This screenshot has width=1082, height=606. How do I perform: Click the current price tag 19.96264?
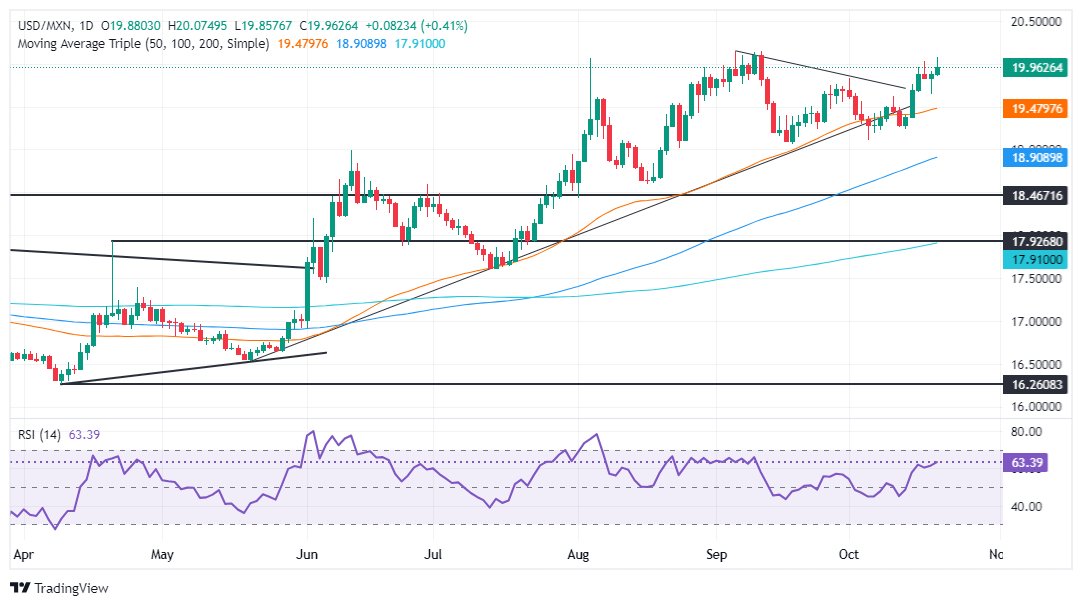(1036, 68)
